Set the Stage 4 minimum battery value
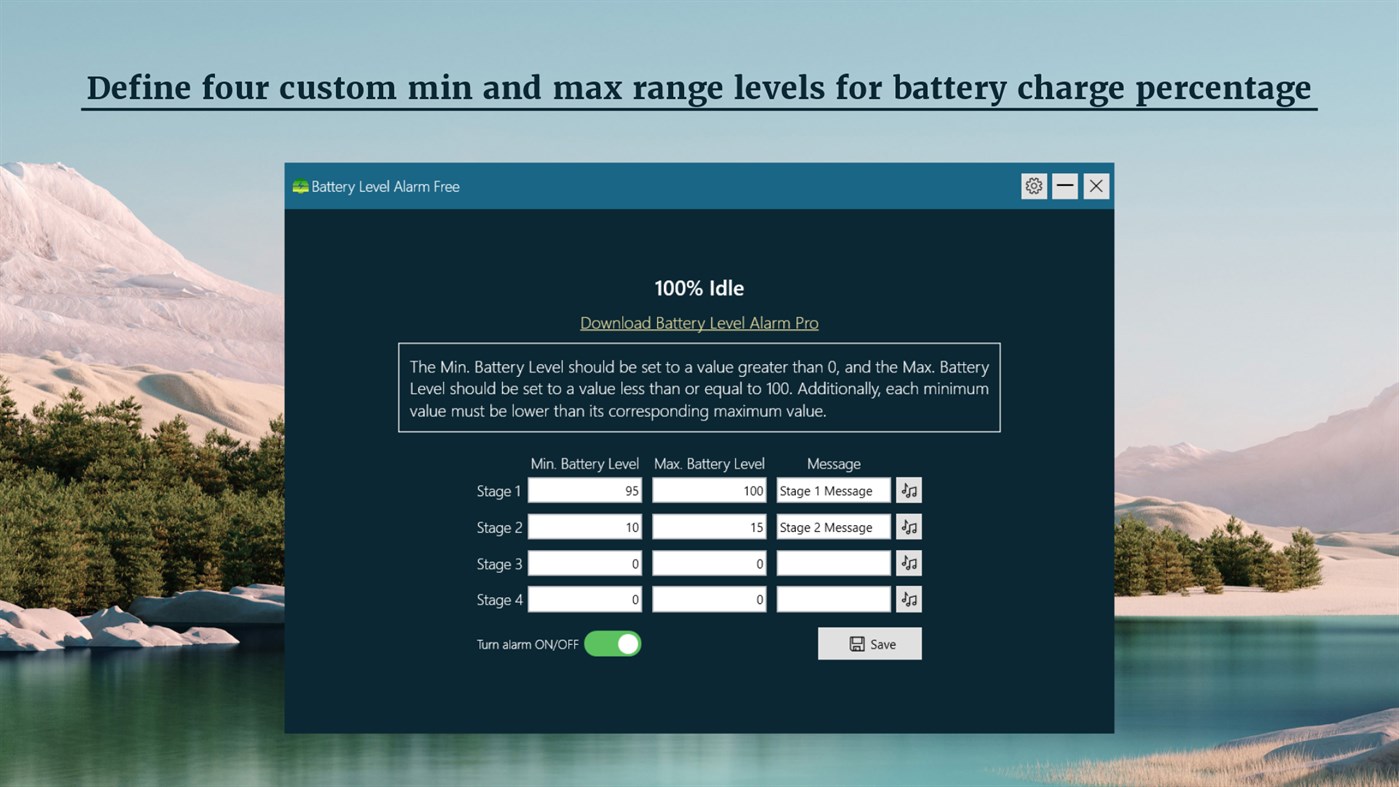 (584, 599)
